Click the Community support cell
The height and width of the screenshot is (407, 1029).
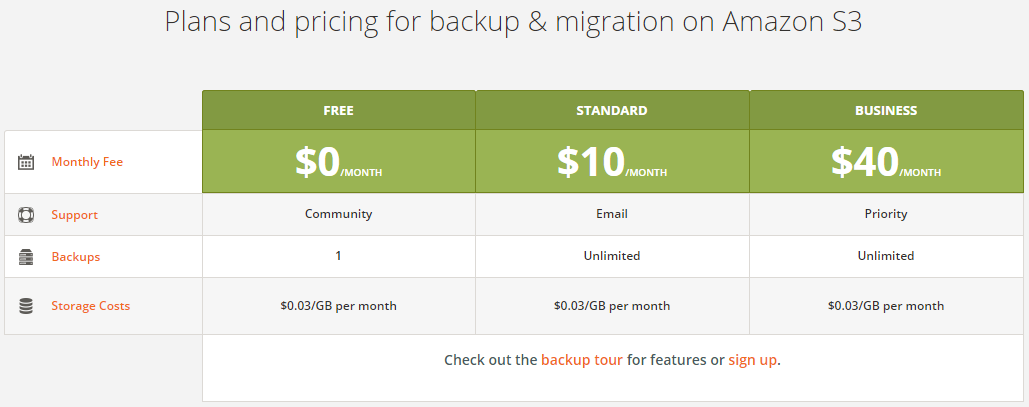338,214
